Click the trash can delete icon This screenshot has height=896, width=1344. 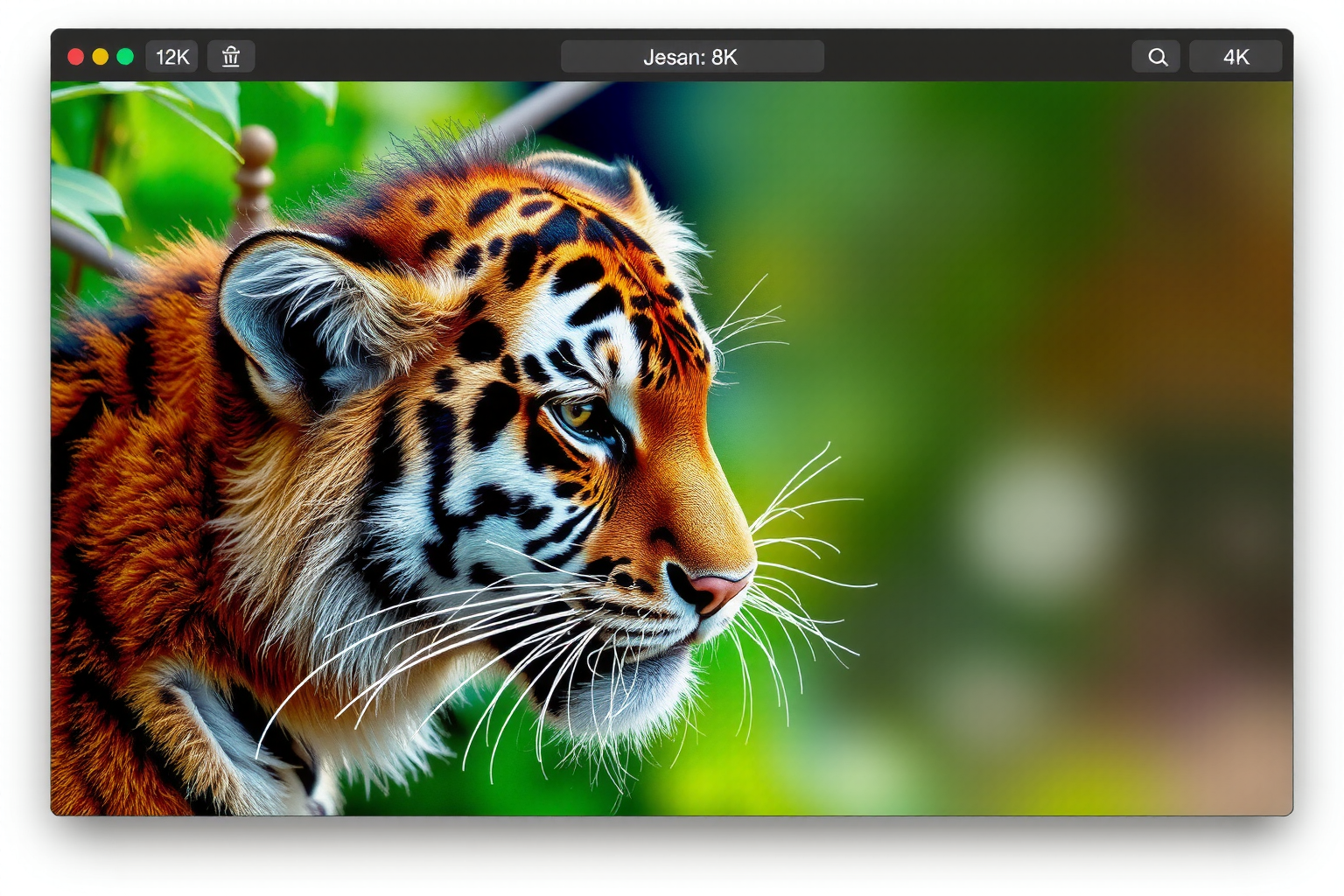[231, 57]
